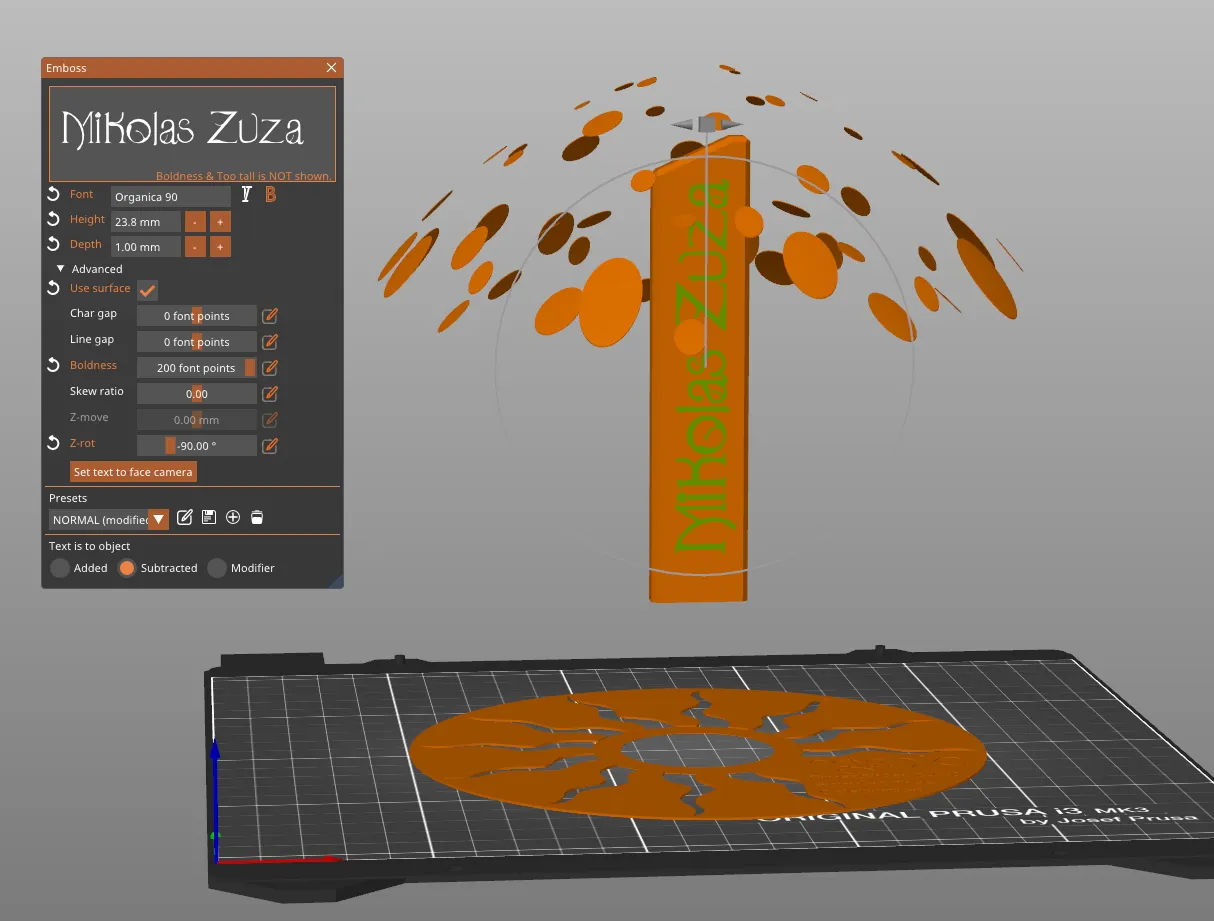Select the Modifier radio option
Screen dimensions: 1214x921
click(x=217, y=568)
